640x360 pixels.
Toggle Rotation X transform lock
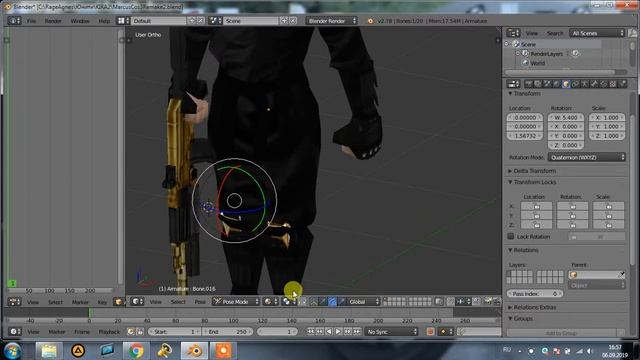tap(572, 207)
